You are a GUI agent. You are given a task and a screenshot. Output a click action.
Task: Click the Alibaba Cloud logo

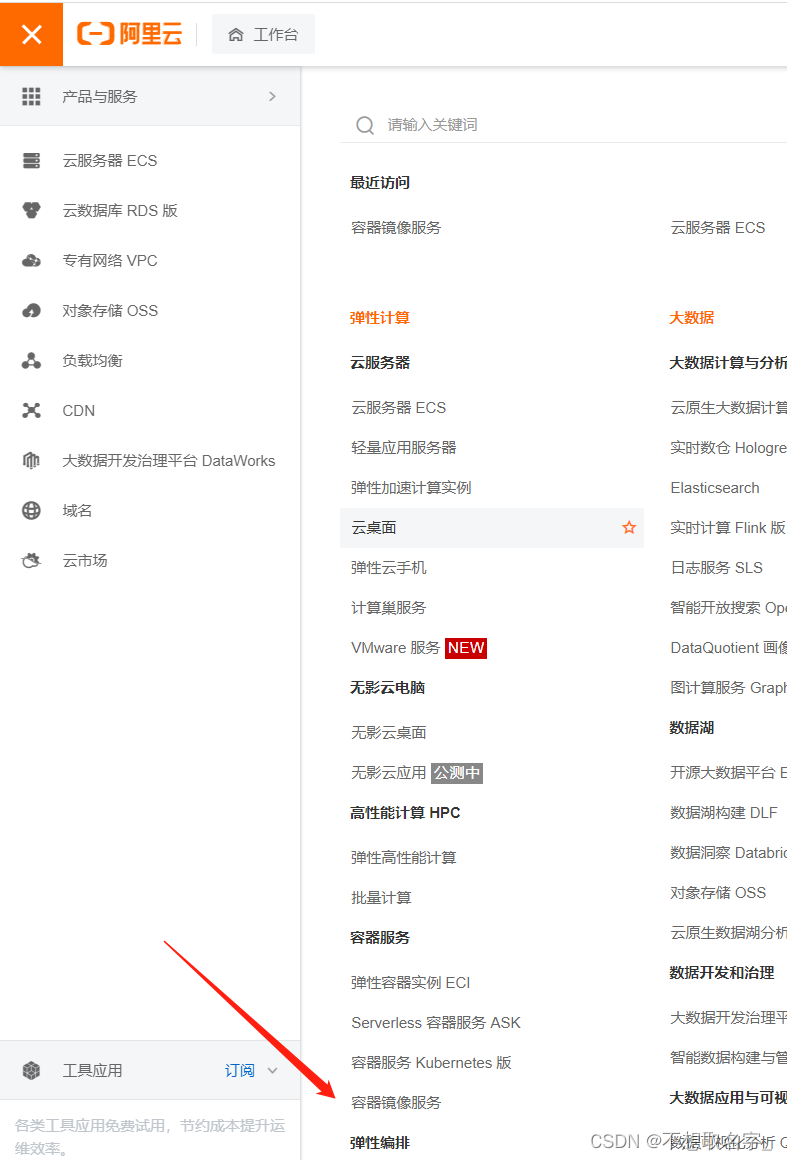pyautogui.click(x=129, y=34)
